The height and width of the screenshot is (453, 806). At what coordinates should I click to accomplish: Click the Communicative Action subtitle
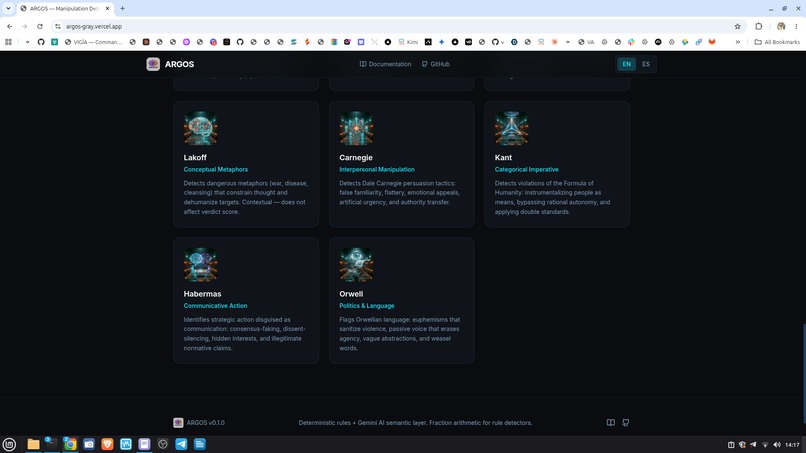point(215,305)
